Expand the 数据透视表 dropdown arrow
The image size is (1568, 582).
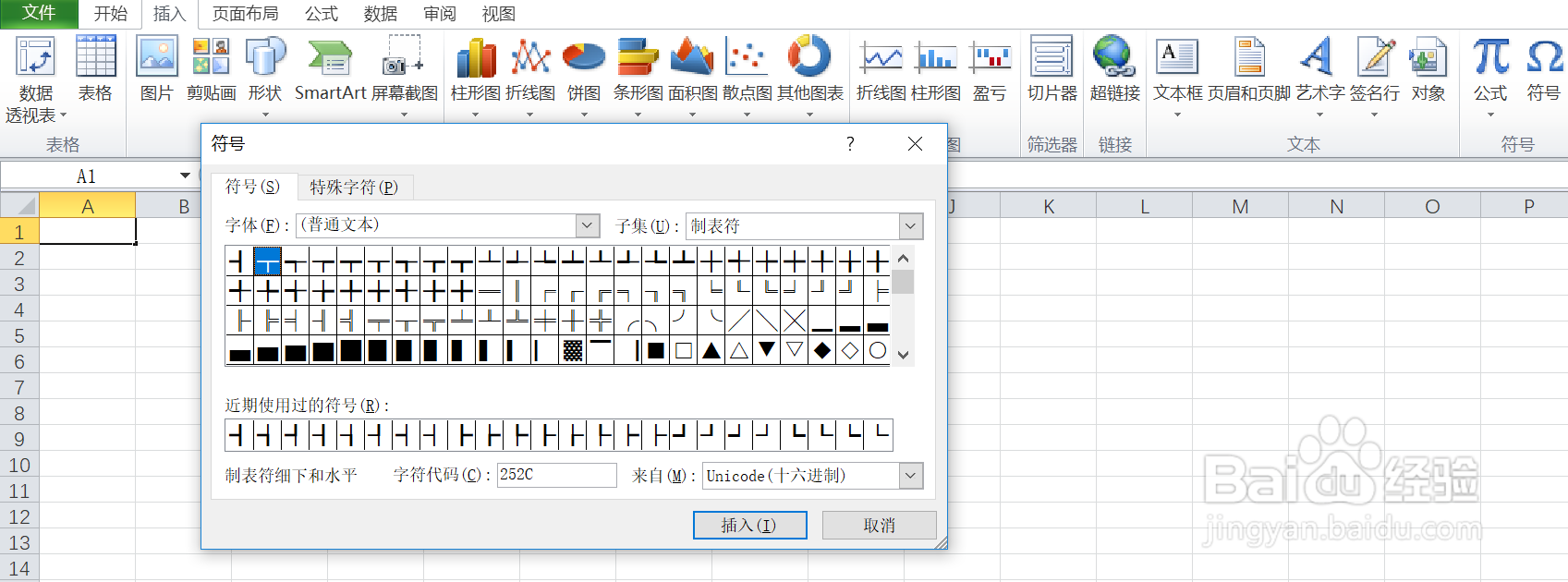(x=63, y=115)
